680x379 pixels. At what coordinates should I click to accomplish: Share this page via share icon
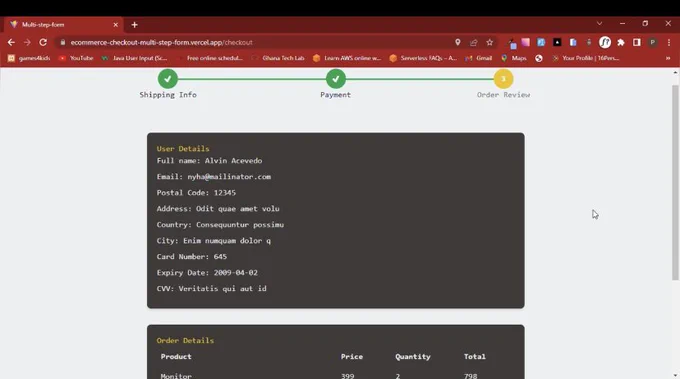click(474, 42)
